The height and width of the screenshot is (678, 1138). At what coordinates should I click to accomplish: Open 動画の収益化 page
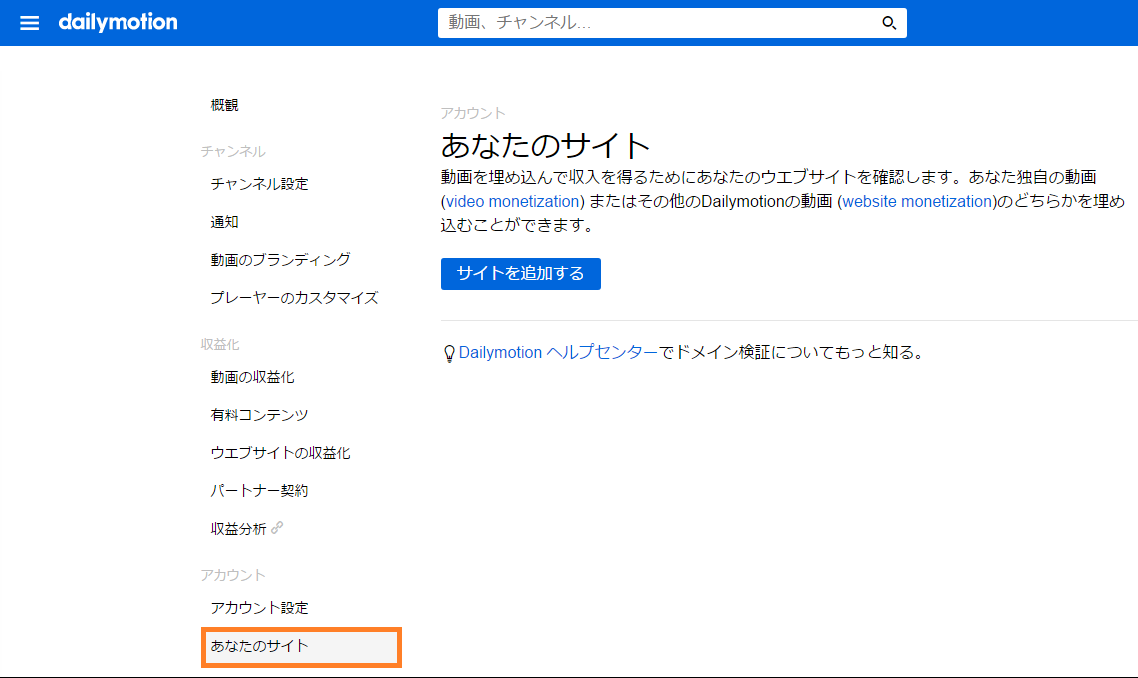[252, 377]
